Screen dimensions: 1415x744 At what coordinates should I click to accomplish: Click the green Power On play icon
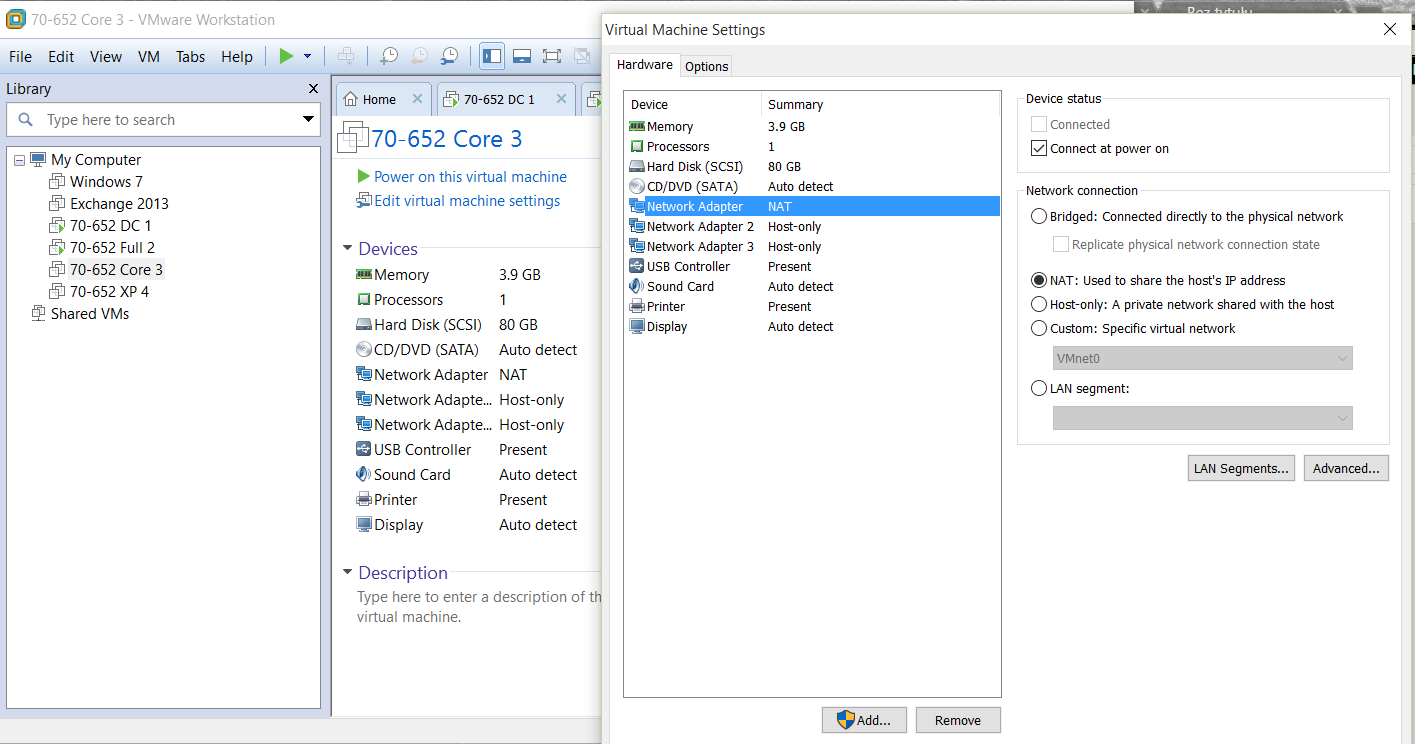tap(286, 57)
